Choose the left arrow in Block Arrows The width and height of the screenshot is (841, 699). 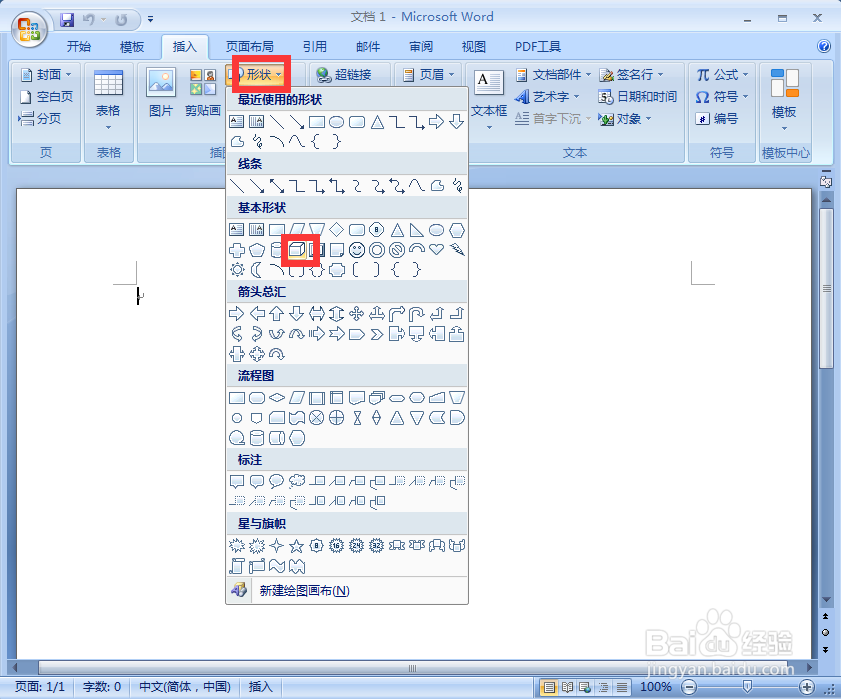click(x=257, y=313)
